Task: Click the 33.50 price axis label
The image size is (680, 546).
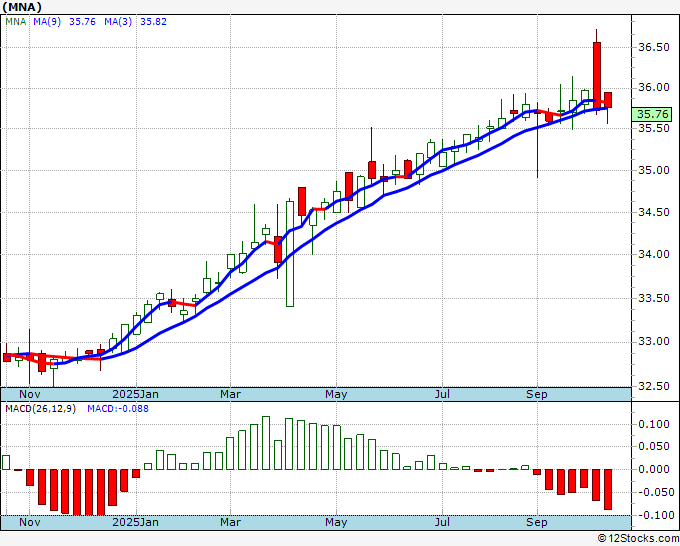Action: 654,298
